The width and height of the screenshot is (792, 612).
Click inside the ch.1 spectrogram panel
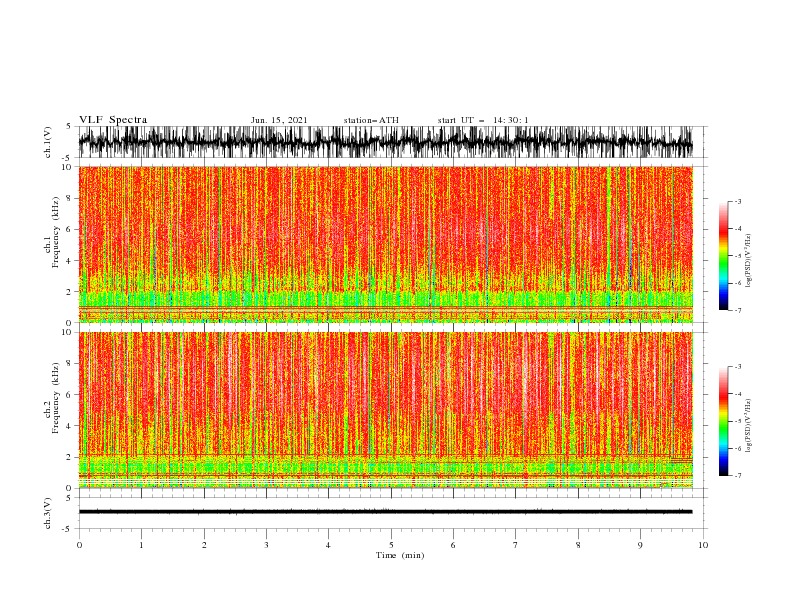point(385,244)
